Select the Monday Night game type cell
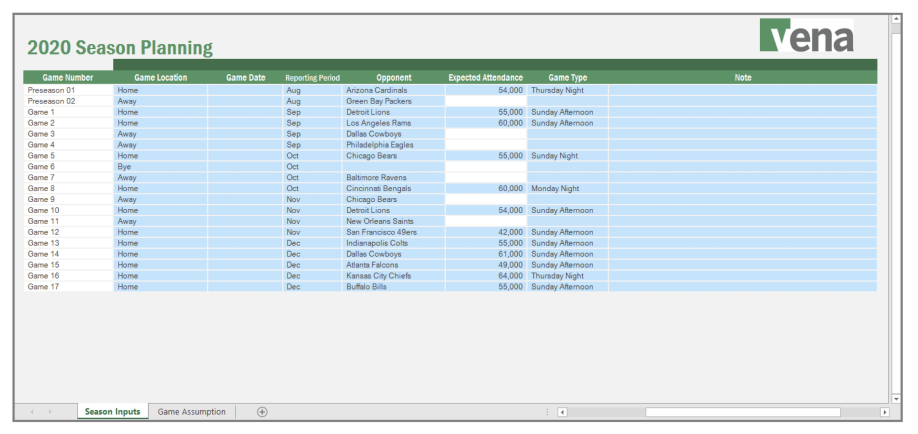This screenshot has height=434, width=918. (567, 189)
